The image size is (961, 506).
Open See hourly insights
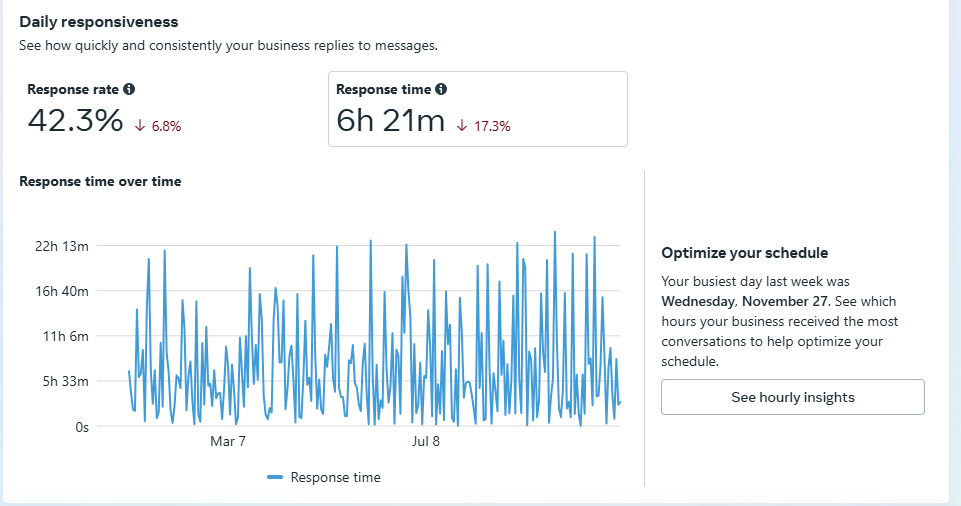(792, 397)
